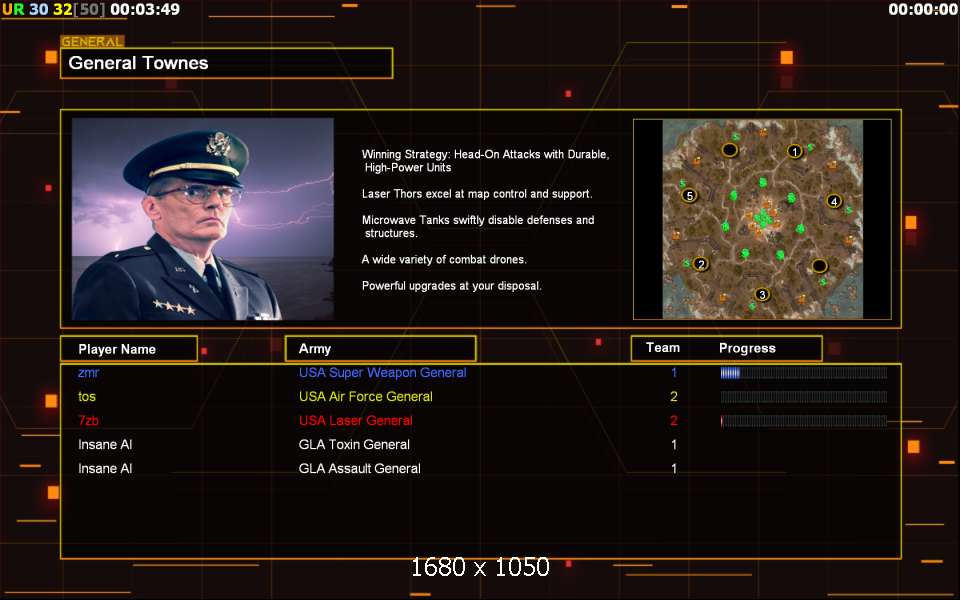Click GLA Assault General army text

(x=359, y=468)
